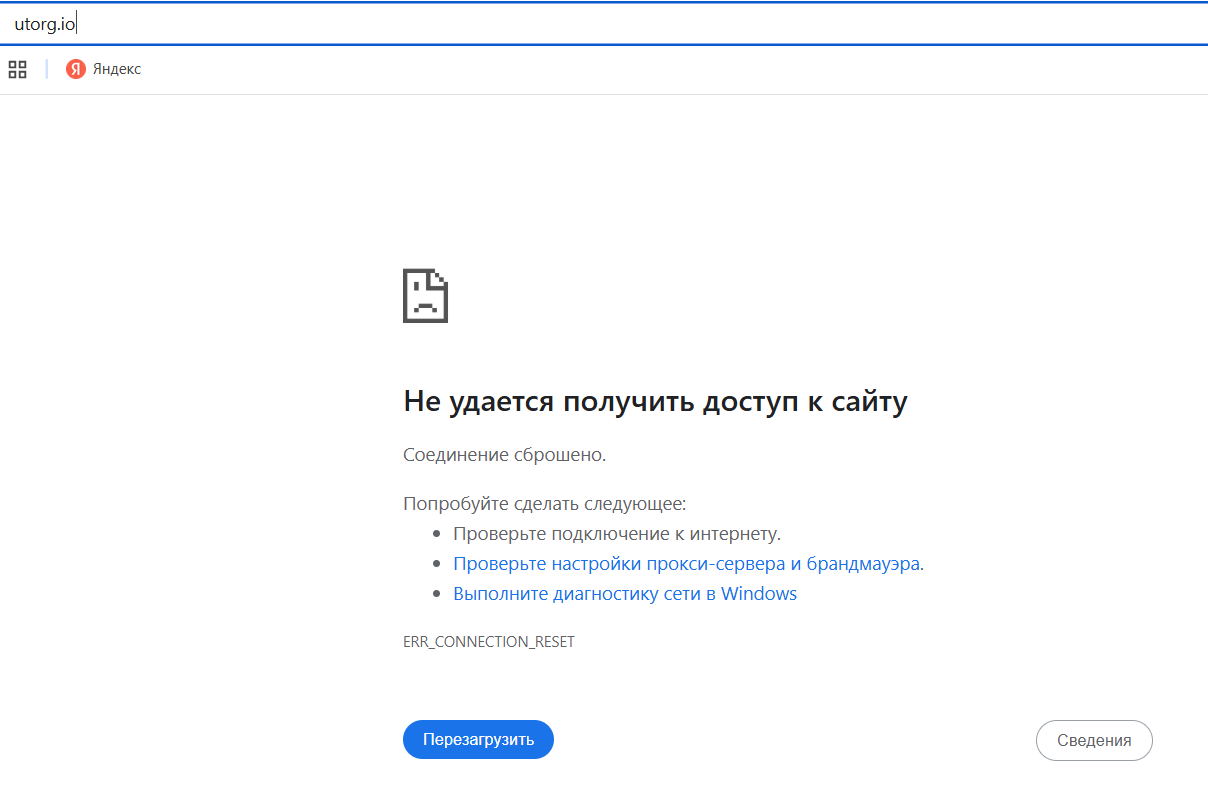This screenshot has width=1208, height=787.
Task: Click inside the address bar with utorg.io
Action: coord(300,22)
